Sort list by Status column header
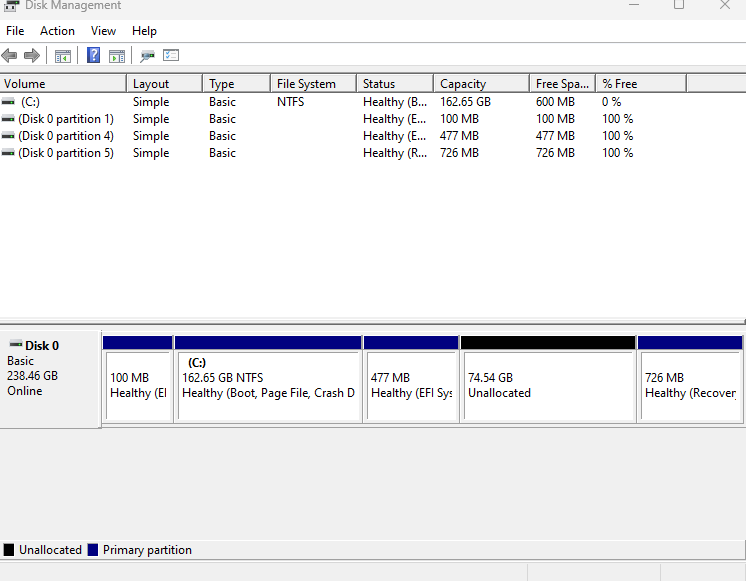This screenshot has height=581, width=746. pos(395,84)
